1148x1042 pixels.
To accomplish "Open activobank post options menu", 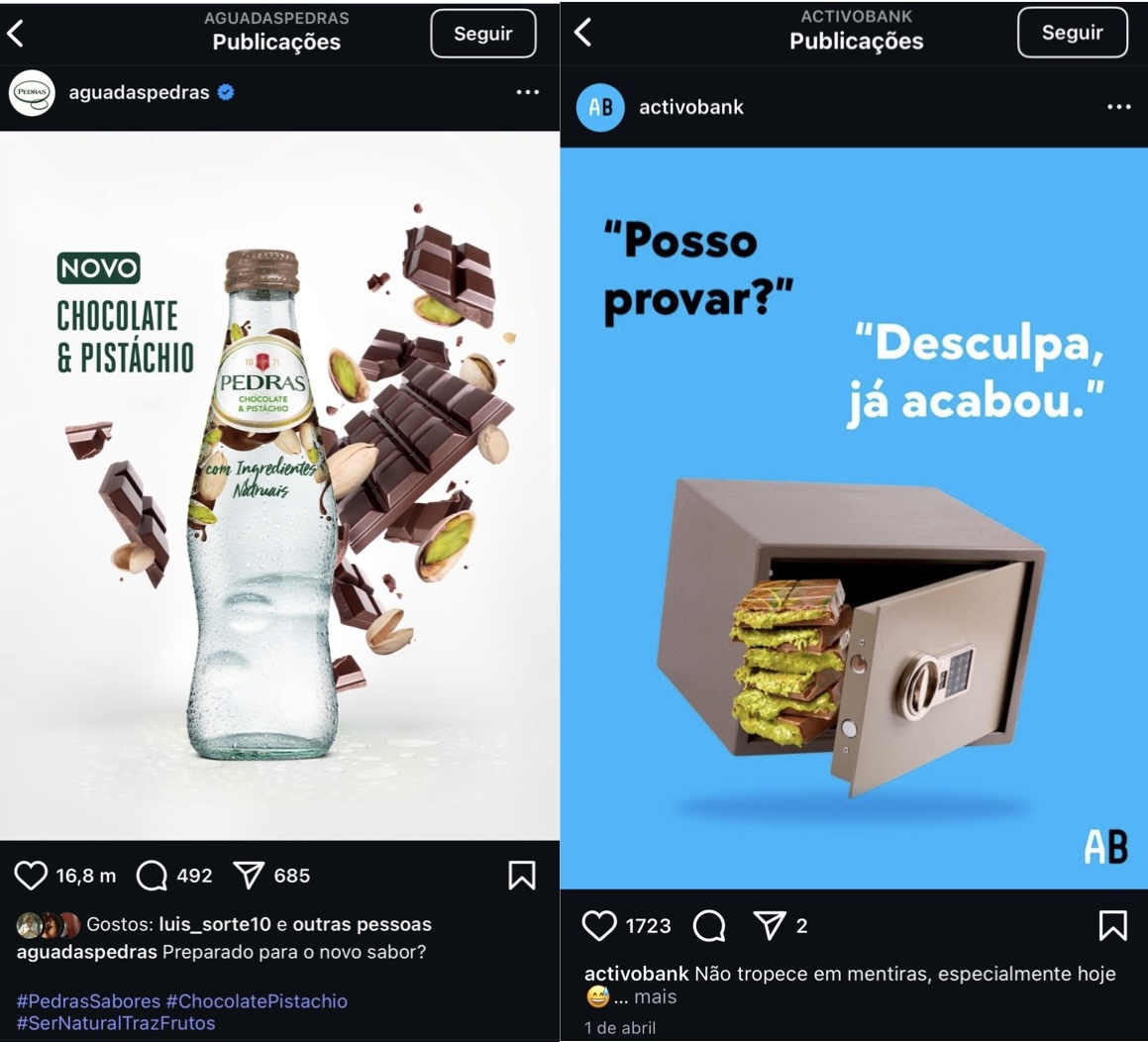I will [1118, 107].
